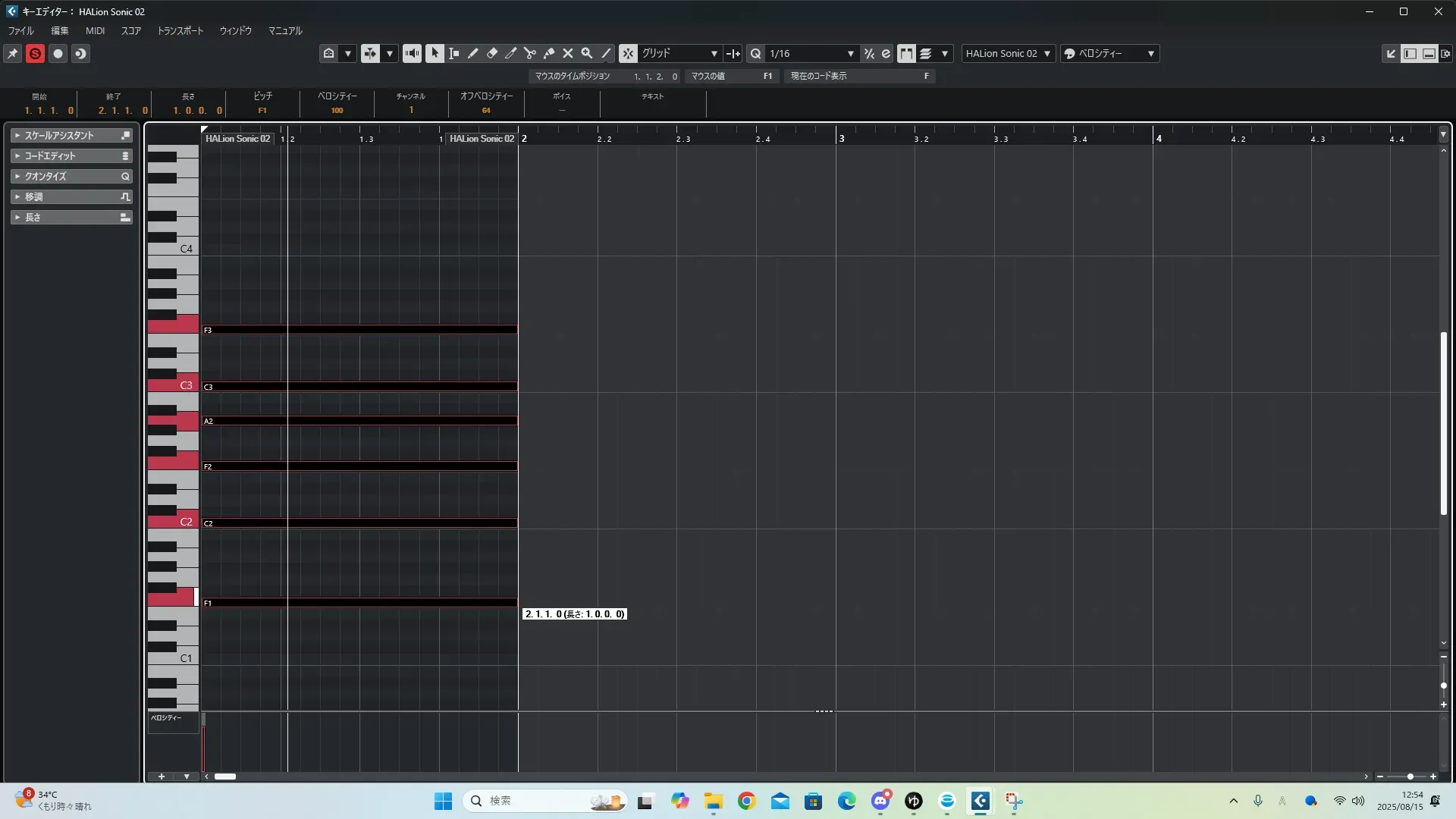Select the Split scissors tool
The width and height of the screenshot is (1456, 819).
click(529, 53)
